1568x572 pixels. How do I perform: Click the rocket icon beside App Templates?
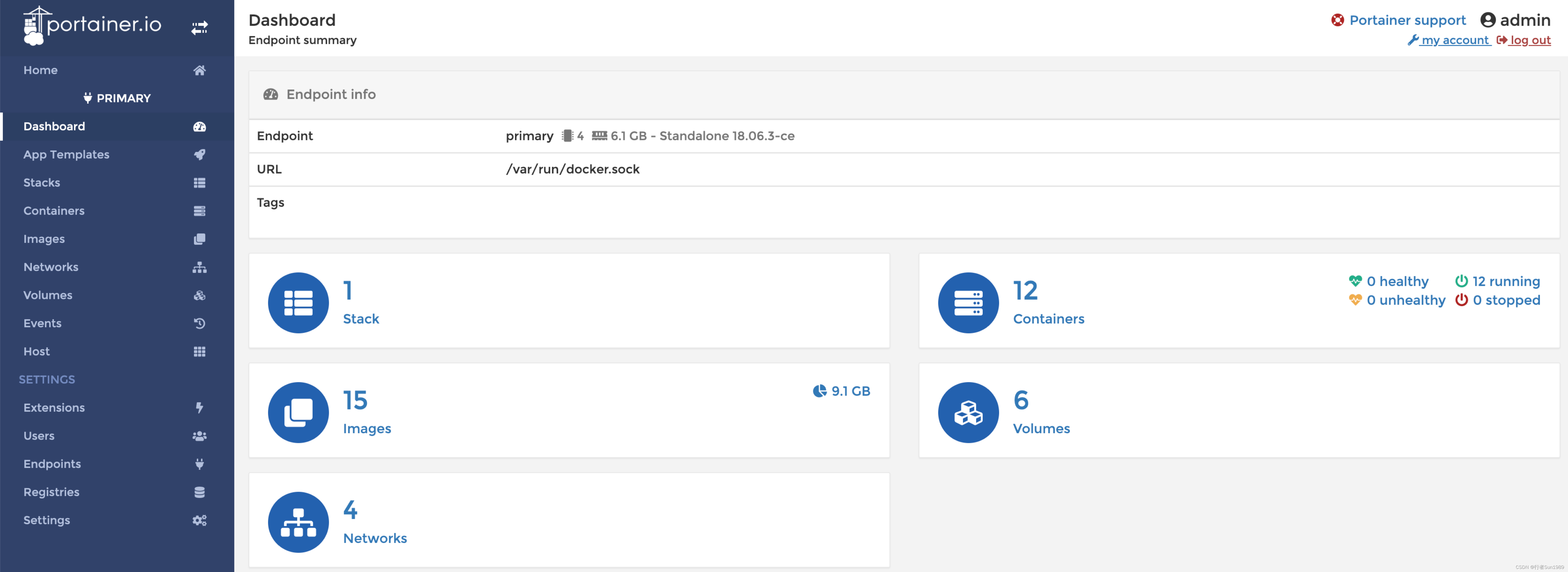click(199, 154)
